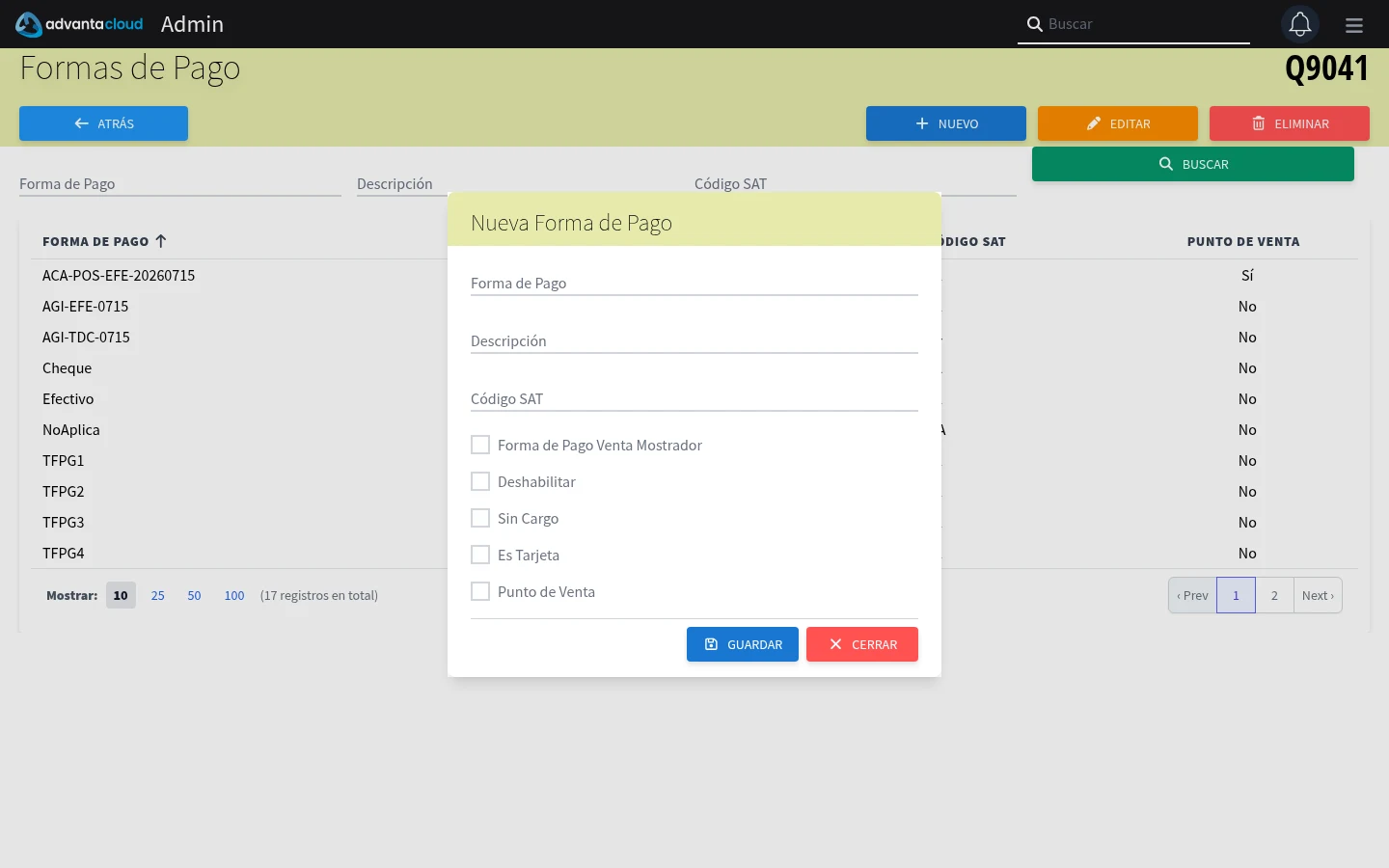This screenshot has height=868, width=1389.
Task: Click the Eliminar trash button
Action: coord(1290,123)
